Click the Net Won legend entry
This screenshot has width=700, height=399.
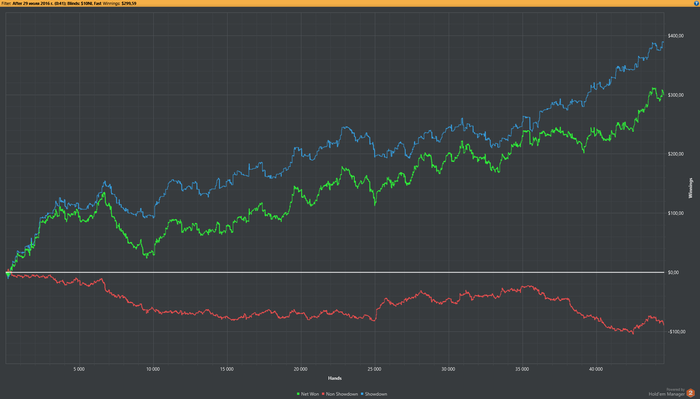[308, 394]
